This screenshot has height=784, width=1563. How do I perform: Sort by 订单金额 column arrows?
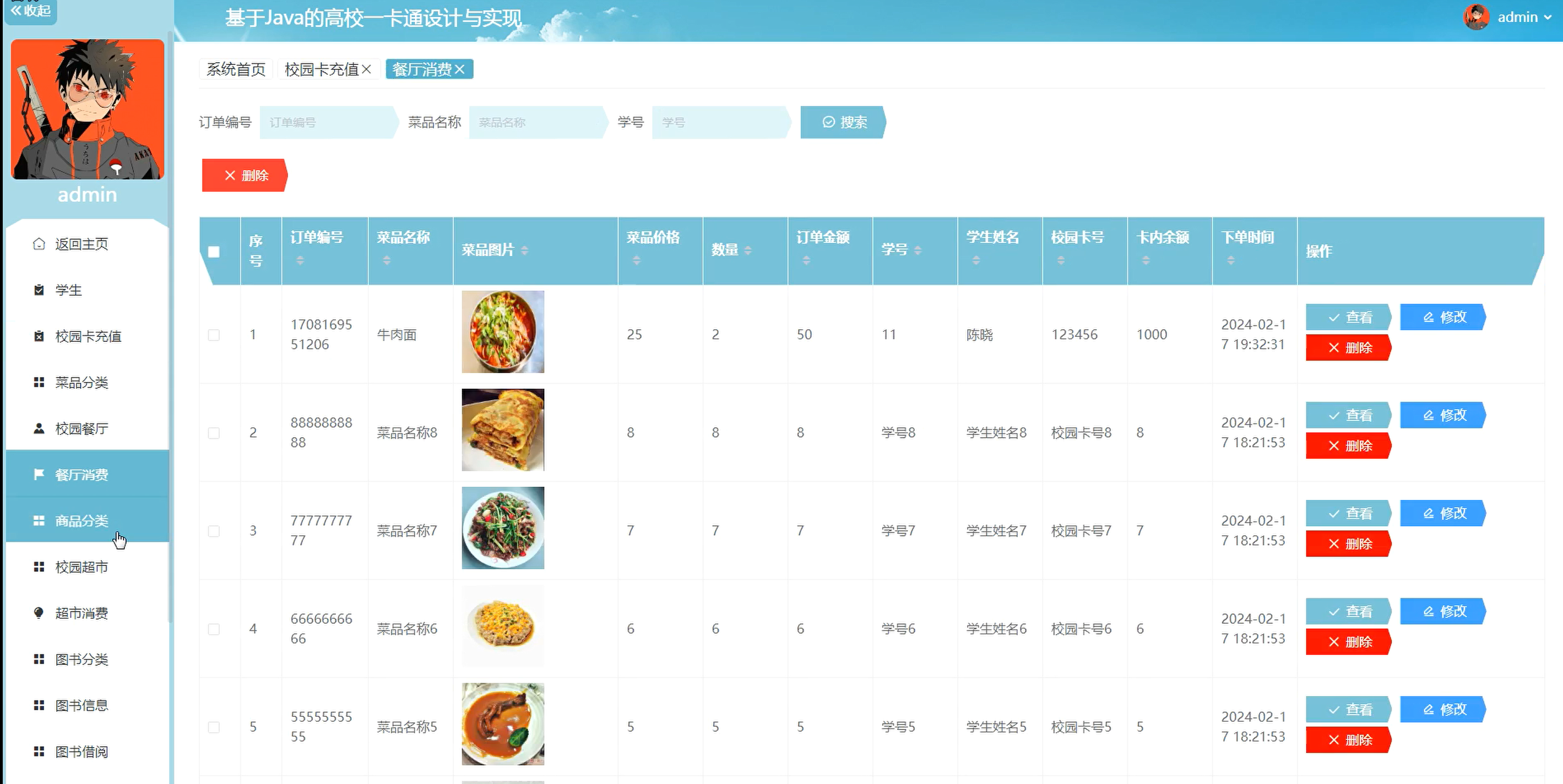tap(806, 260)
